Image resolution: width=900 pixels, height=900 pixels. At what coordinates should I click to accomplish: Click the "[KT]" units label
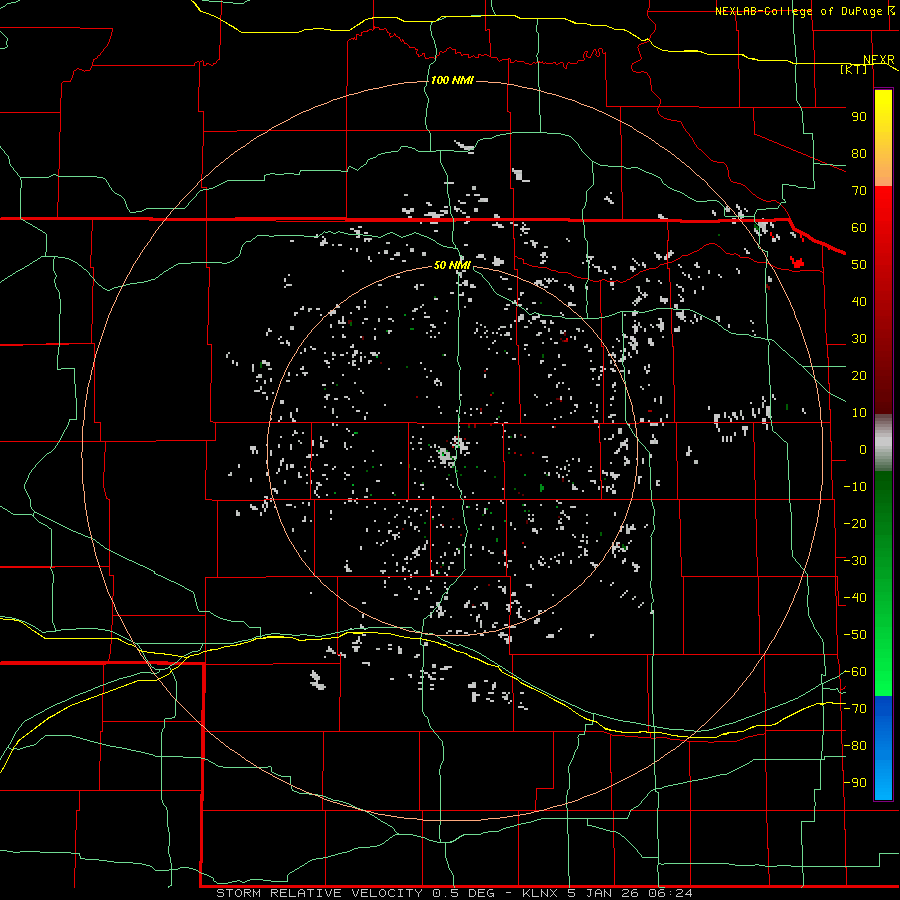(854, 69)
